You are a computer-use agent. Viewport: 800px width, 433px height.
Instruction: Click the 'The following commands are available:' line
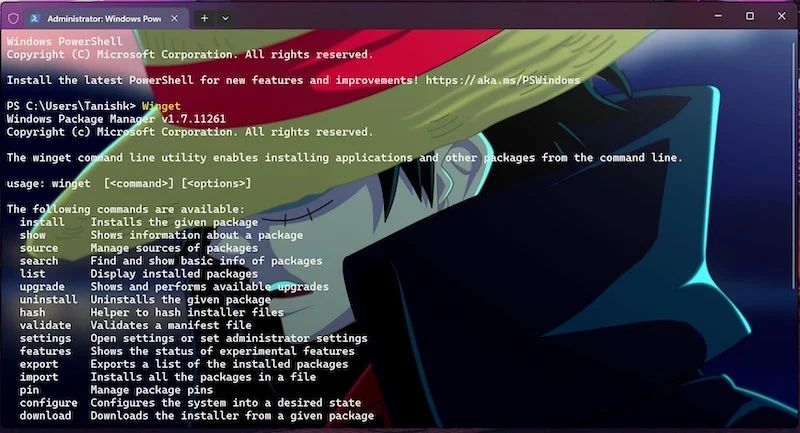[126, 209]
